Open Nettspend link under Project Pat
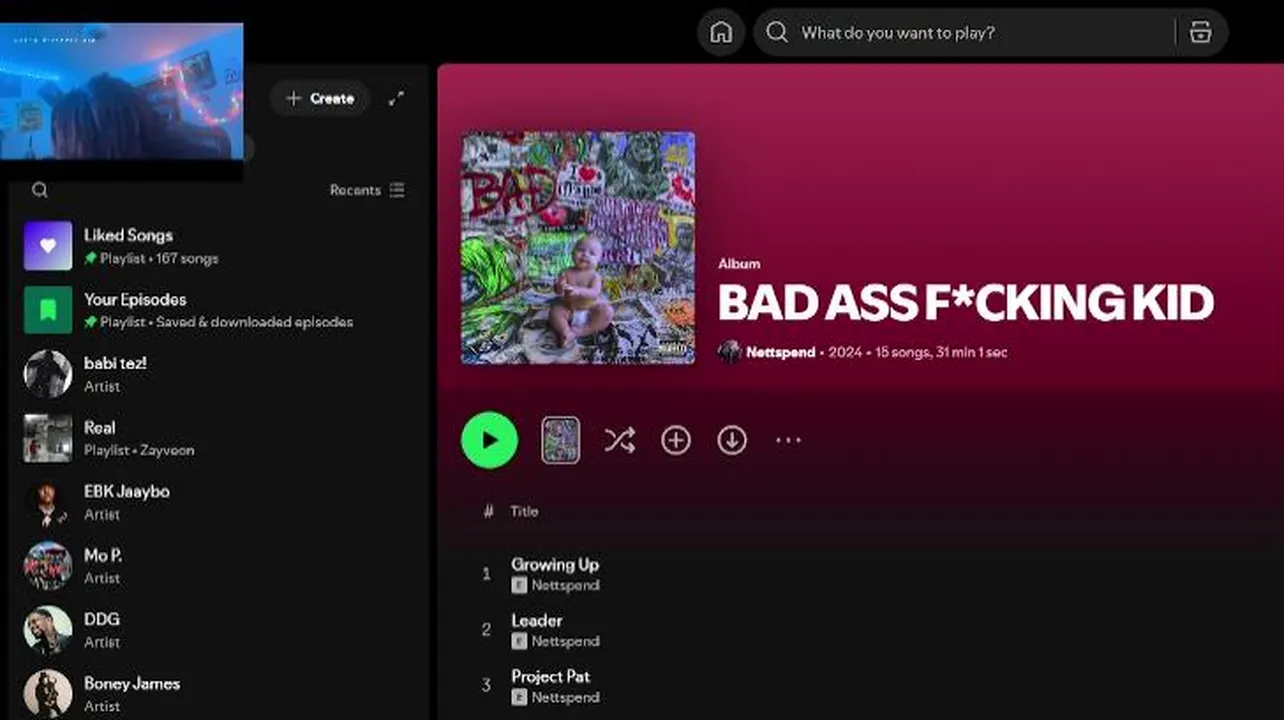 tap(565, 697)
